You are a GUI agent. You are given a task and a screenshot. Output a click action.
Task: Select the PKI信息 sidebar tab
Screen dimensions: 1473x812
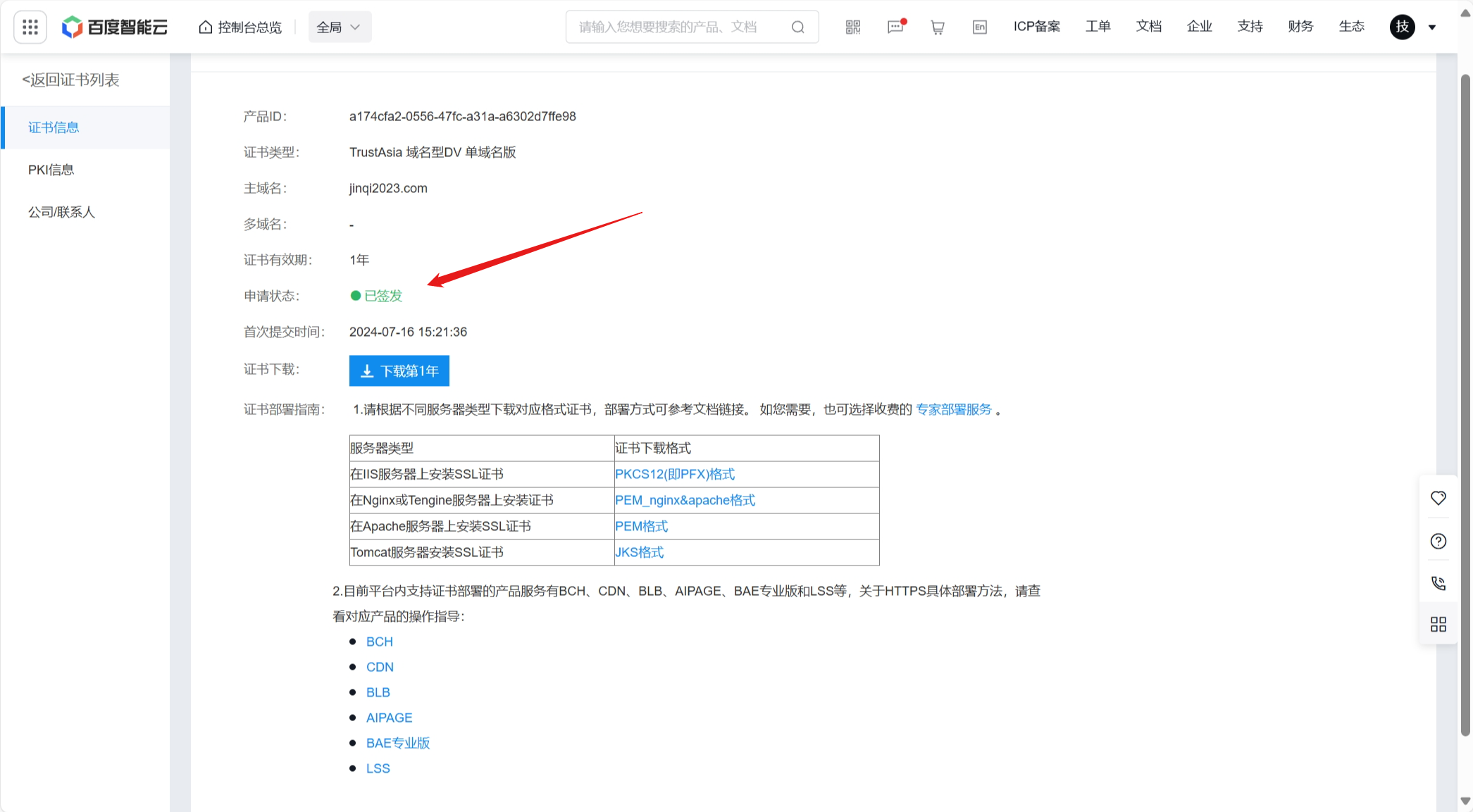[85, 170]
